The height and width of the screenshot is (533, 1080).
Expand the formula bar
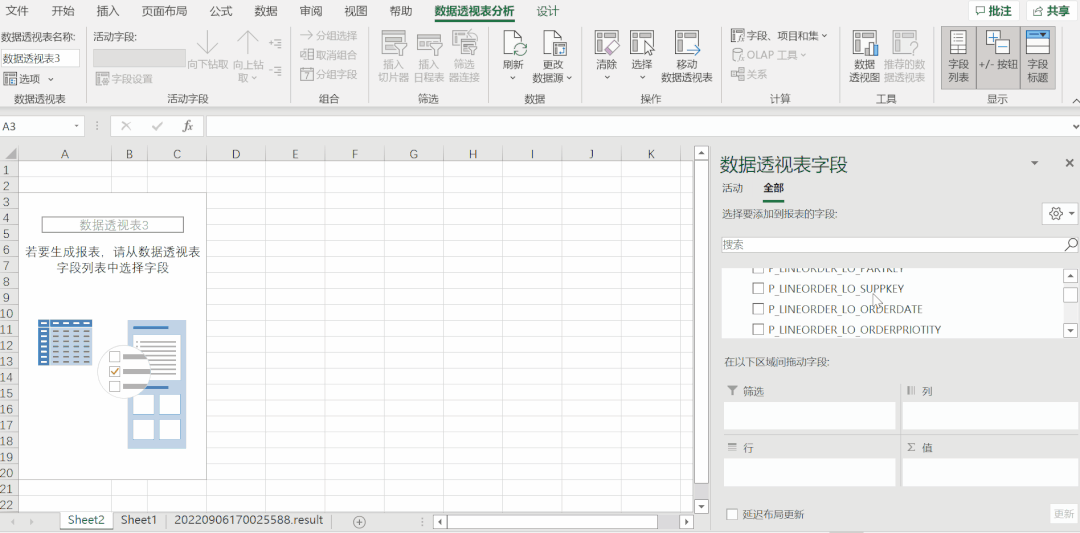coord(1075,126)
